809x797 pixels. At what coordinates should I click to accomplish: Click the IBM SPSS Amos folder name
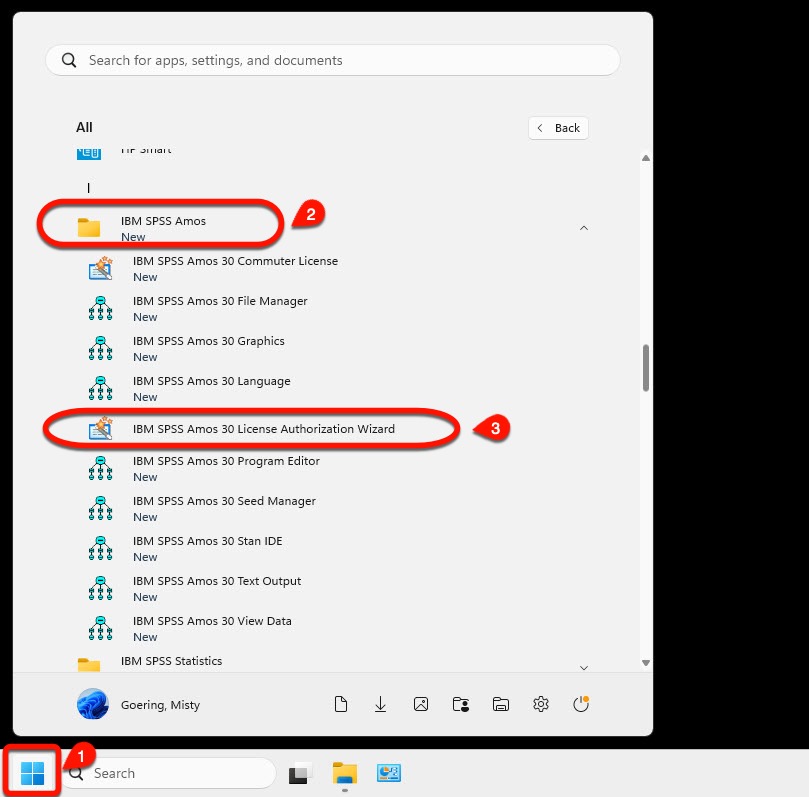[x=163, y=221]
